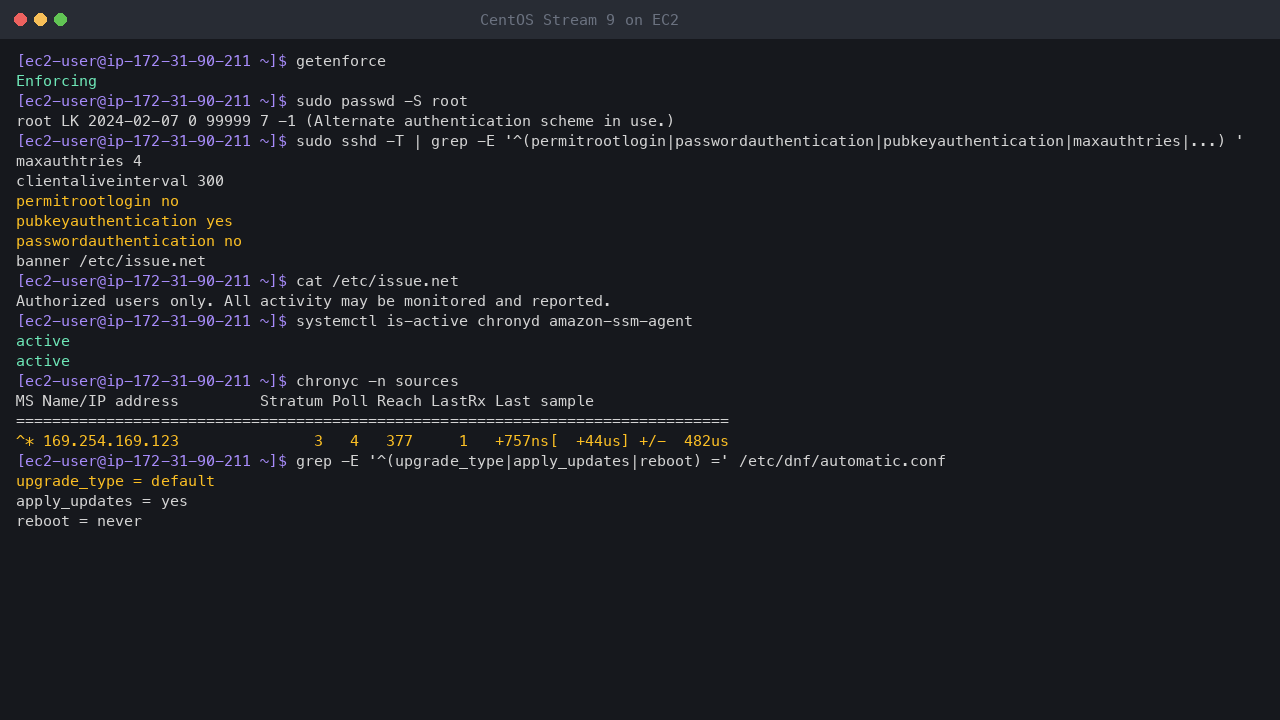Screen dimensions: 1280x720
Task: Click the "cat /etc/issue.net" command
Action: coord(377,281)
